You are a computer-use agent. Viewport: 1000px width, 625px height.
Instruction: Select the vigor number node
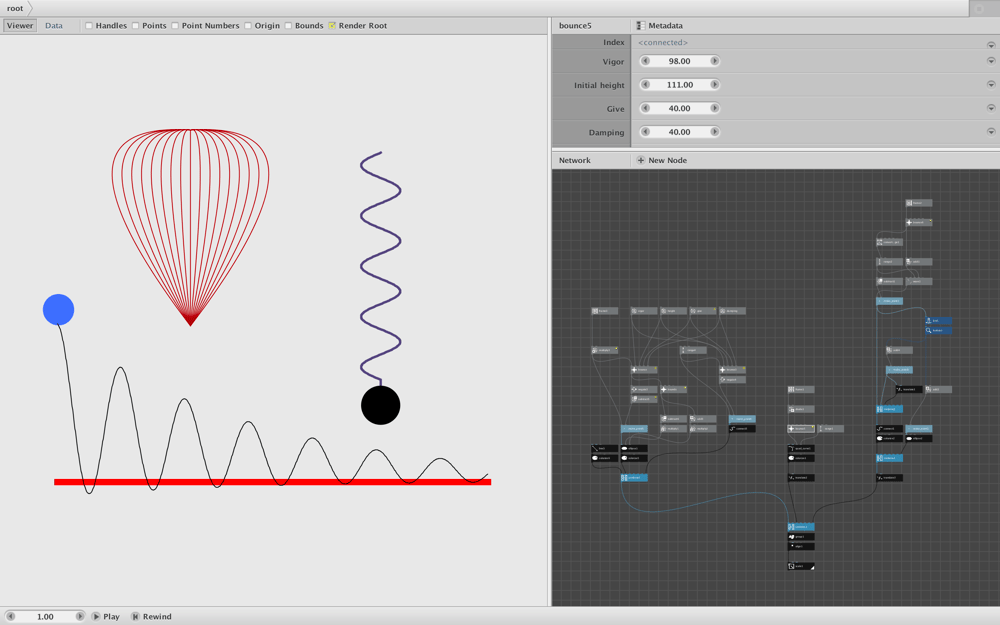pos(644,311)
